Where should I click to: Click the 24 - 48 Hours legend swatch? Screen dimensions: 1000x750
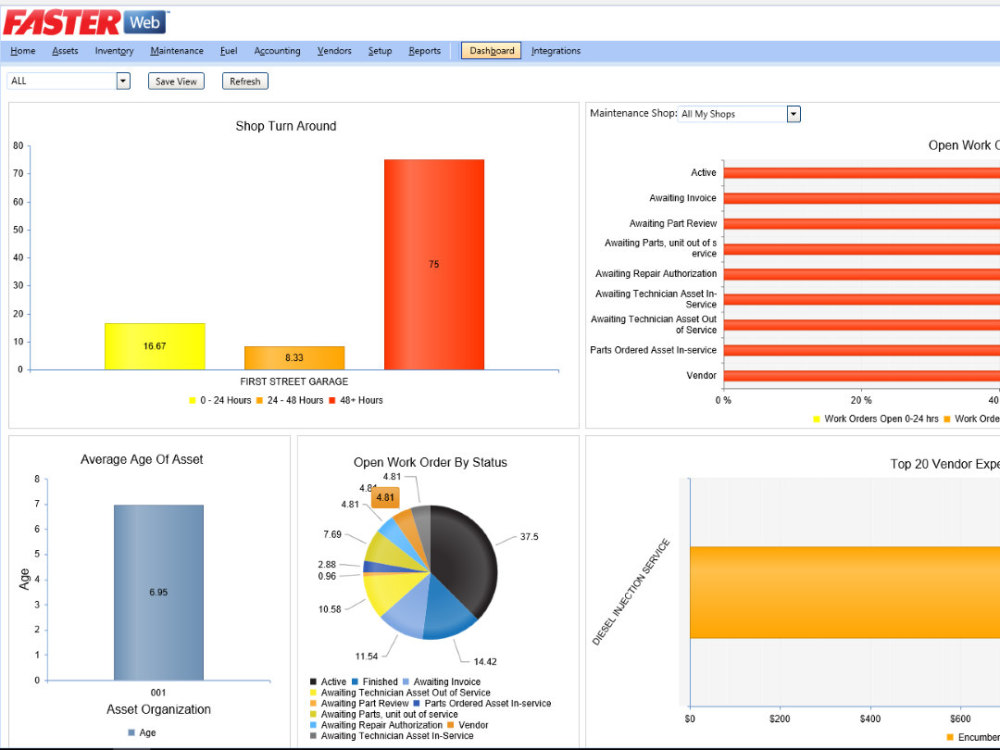pyautogui.click(x=259, y=401)
